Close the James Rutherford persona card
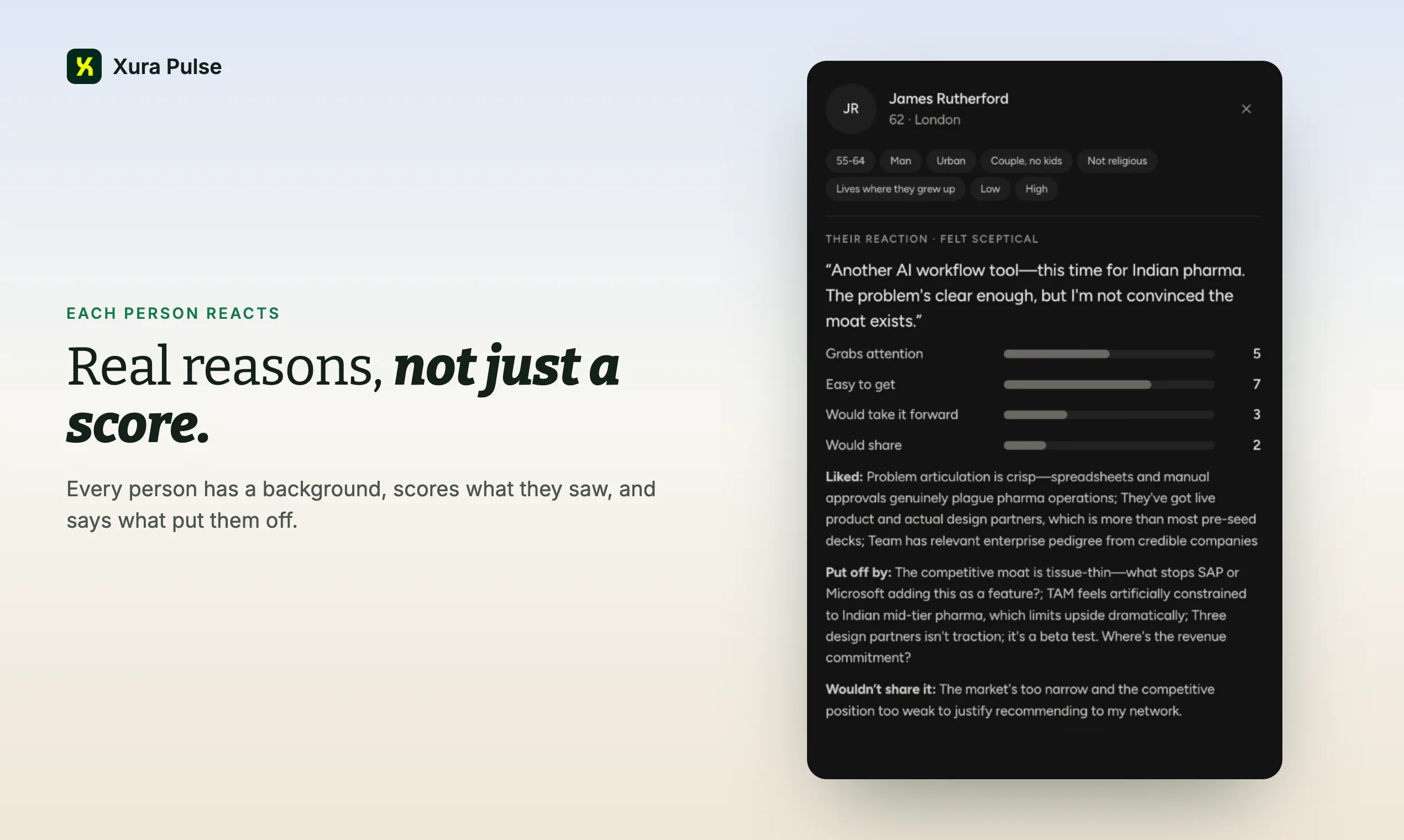 point(1246,109)
